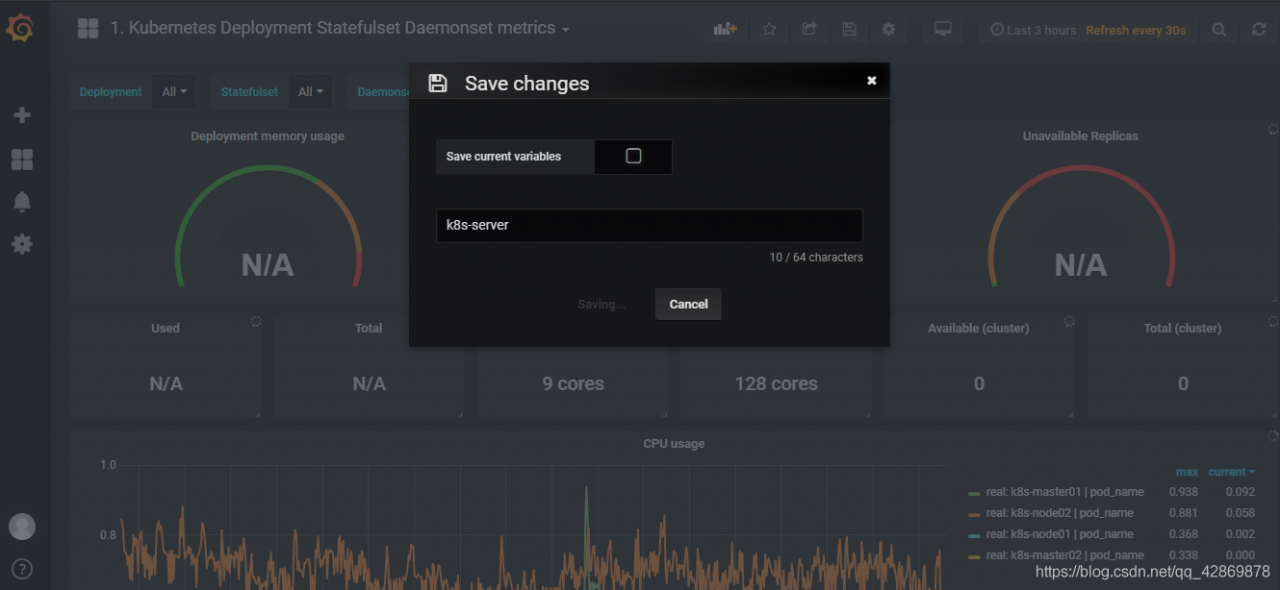This screenshot has height=590, width=1280.
Task: Open the Create plus menu in sidebar
Action: point(22,115)
